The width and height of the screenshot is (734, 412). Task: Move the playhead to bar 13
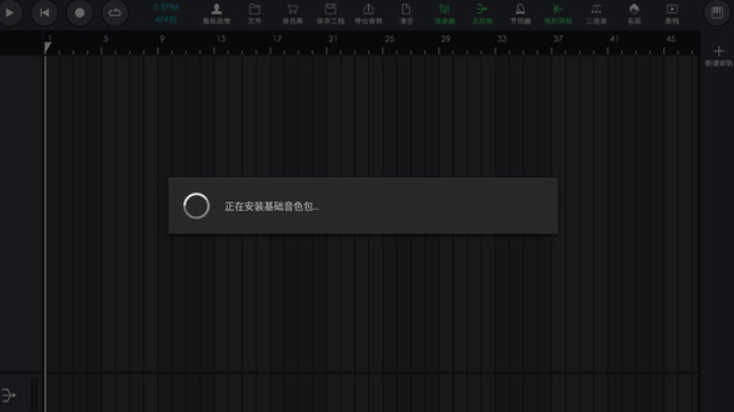221,39
